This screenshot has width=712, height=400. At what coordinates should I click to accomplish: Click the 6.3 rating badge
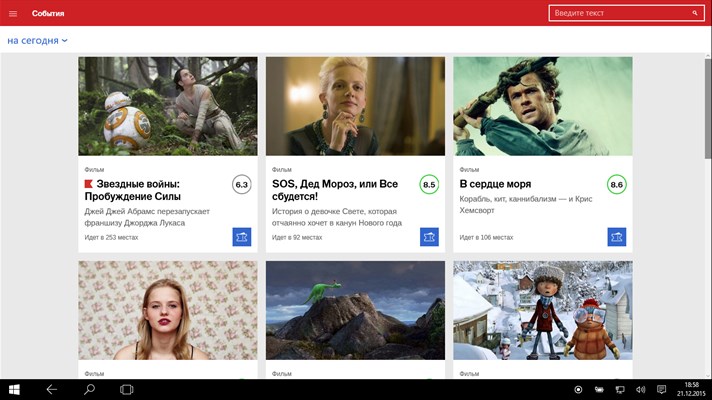[x=242, y=185]
